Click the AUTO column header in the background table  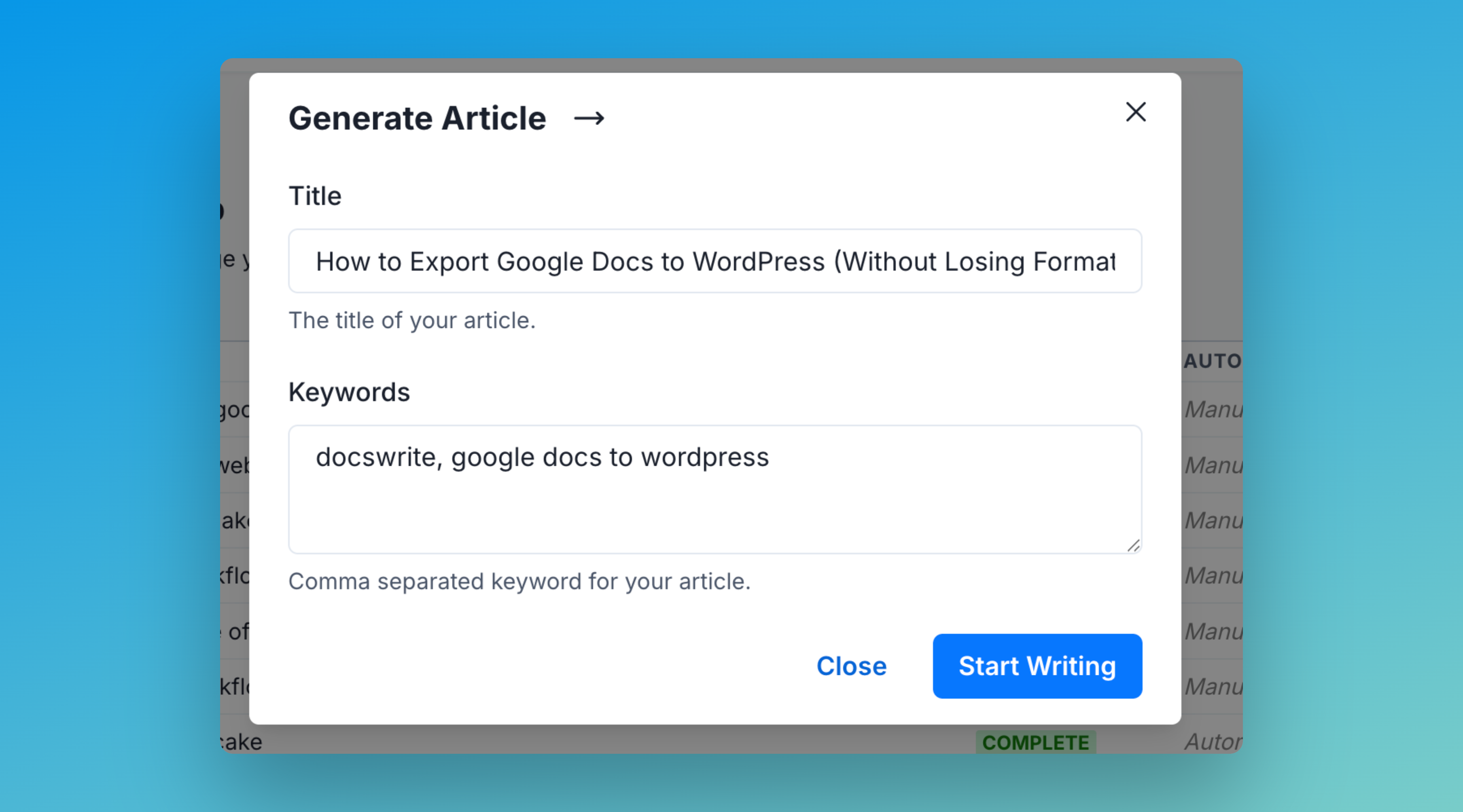pos(1213,361)
